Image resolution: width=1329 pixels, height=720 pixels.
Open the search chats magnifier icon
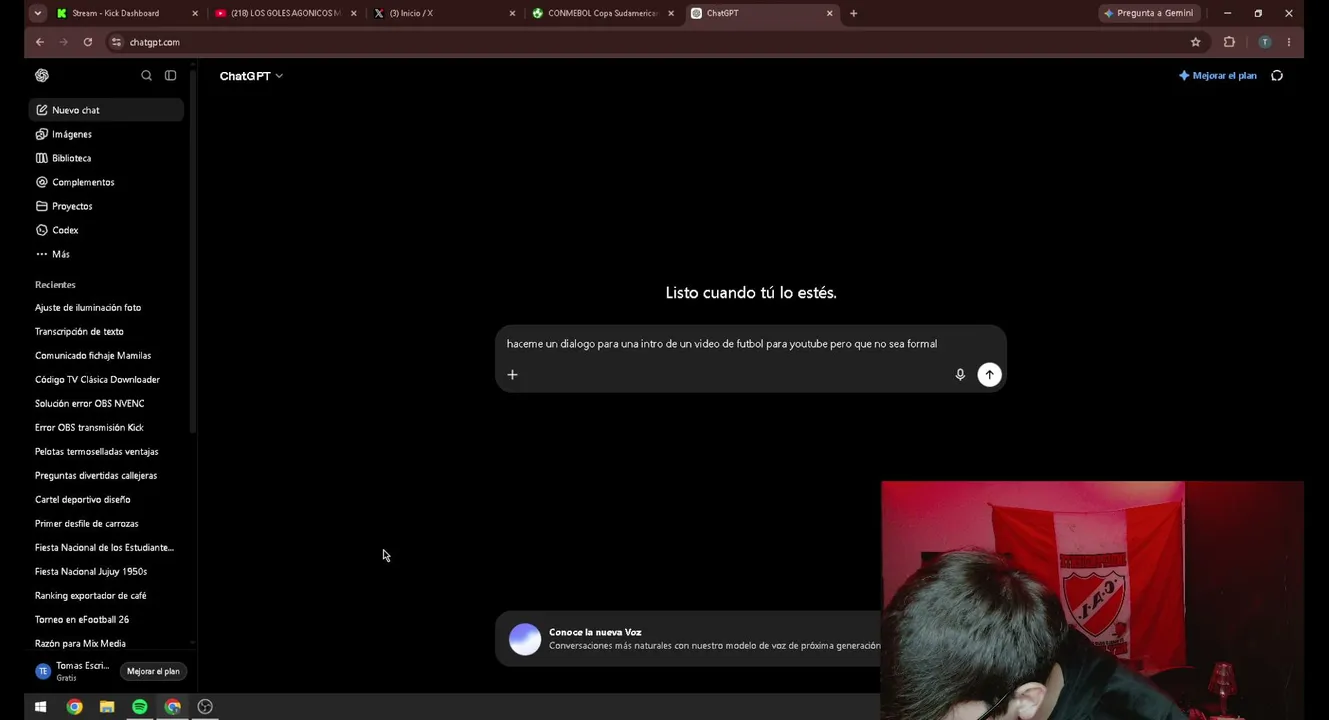(x=146, y=75)
